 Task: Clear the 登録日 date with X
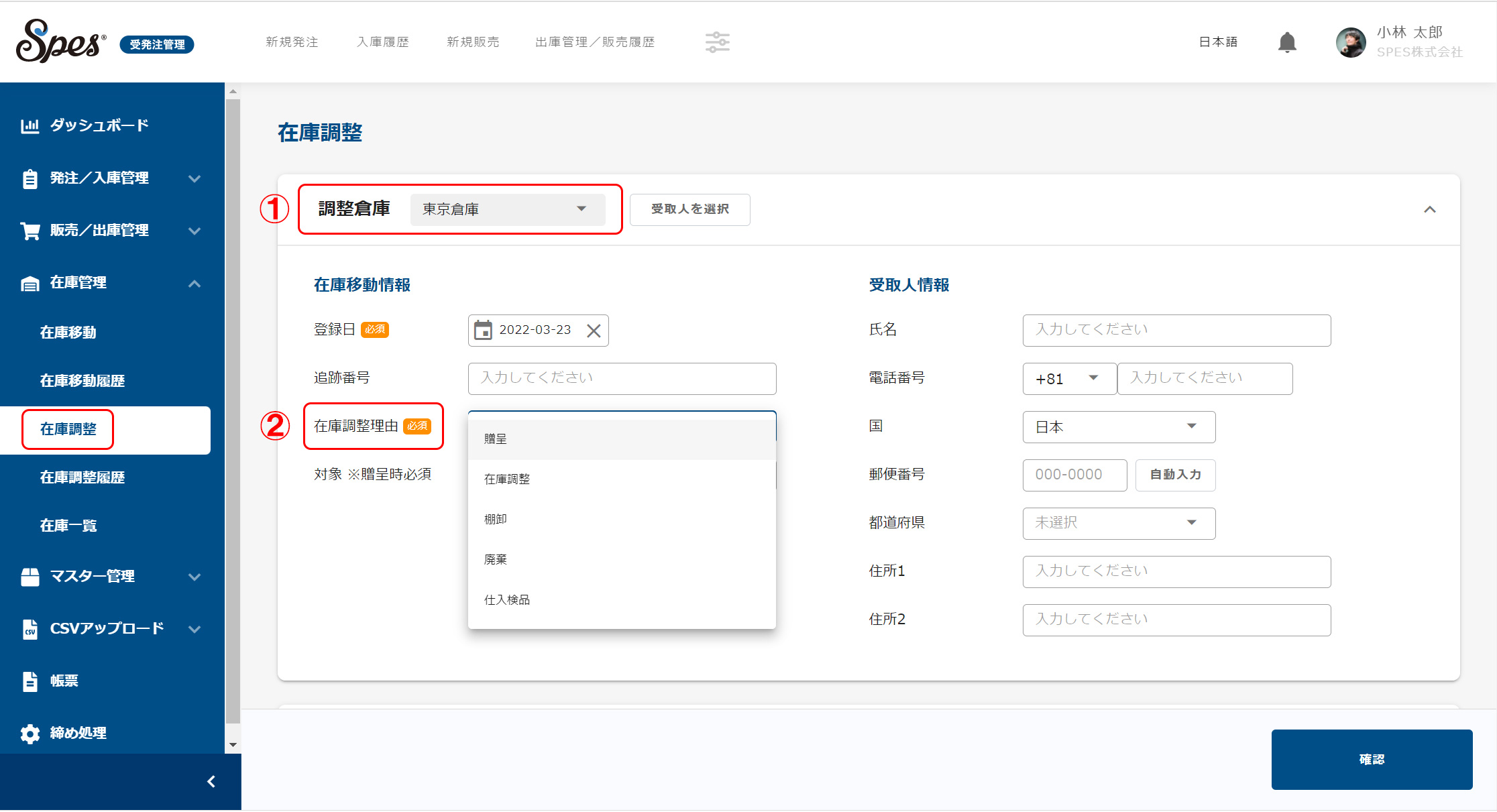click(x=594, y=331)
